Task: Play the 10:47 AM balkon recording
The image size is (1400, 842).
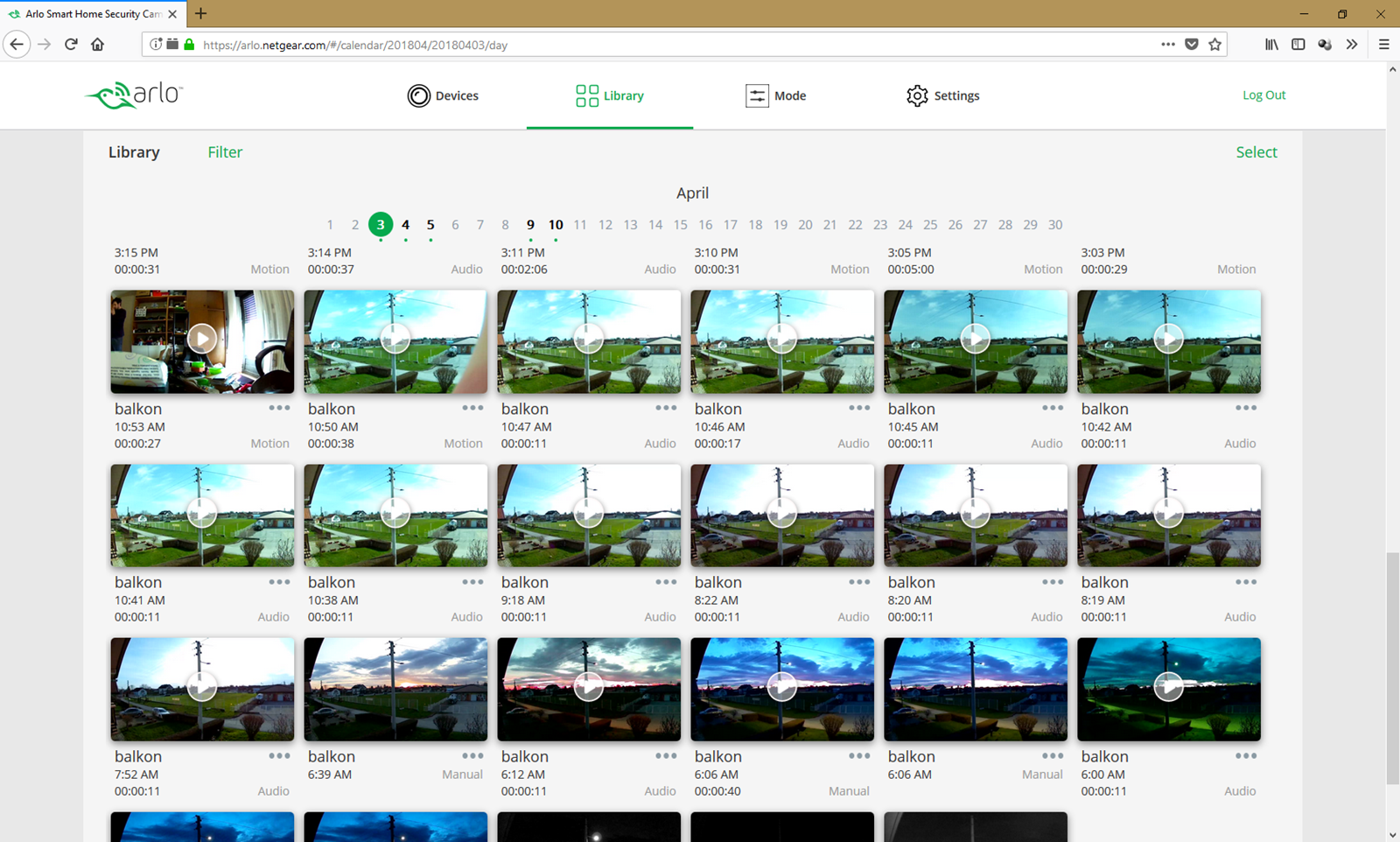Action: tap(589, 339)
